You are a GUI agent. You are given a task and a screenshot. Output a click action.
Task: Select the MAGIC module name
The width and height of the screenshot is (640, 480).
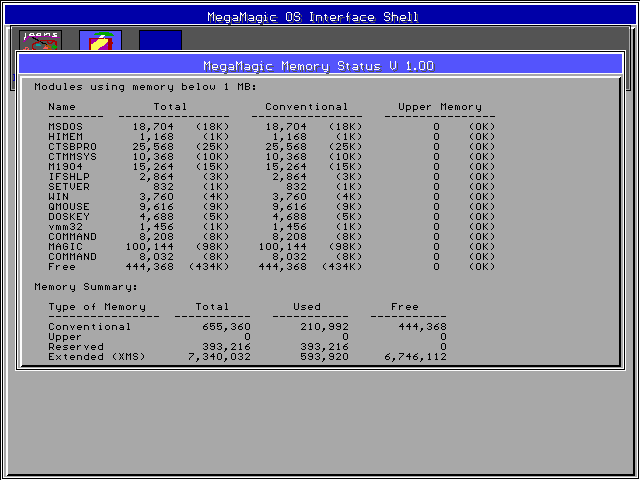65,247
